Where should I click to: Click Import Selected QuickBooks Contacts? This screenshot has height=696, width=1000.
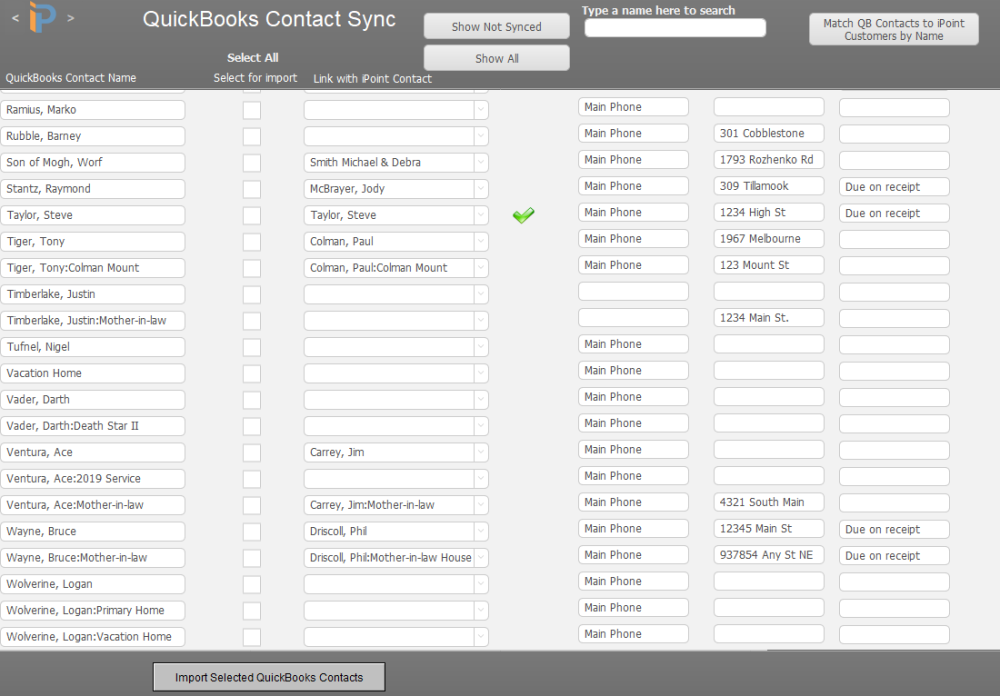(x=268, y=677)
